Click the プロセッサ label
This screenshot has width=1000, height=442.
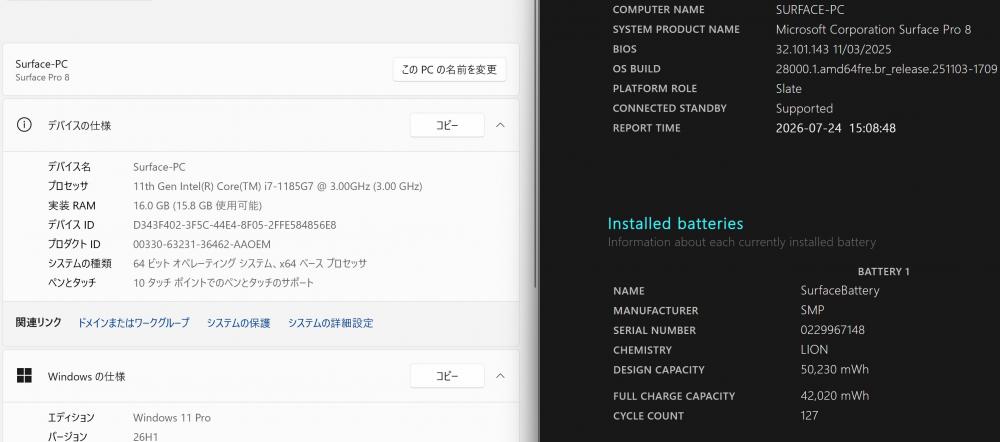[68, 186]
